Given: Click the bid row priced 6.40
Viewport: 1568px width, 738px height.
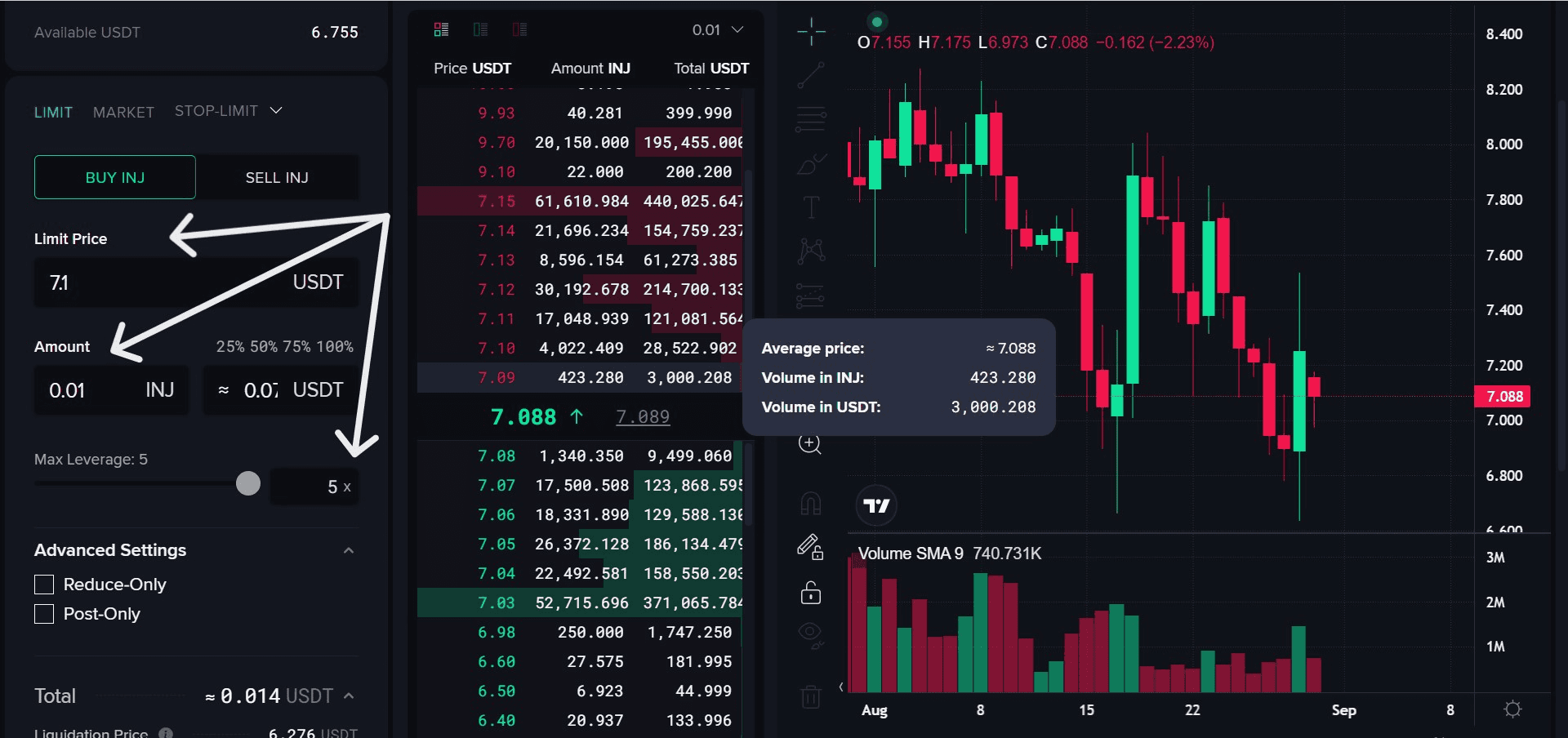Looking at the screenshot, I should 581,720.
